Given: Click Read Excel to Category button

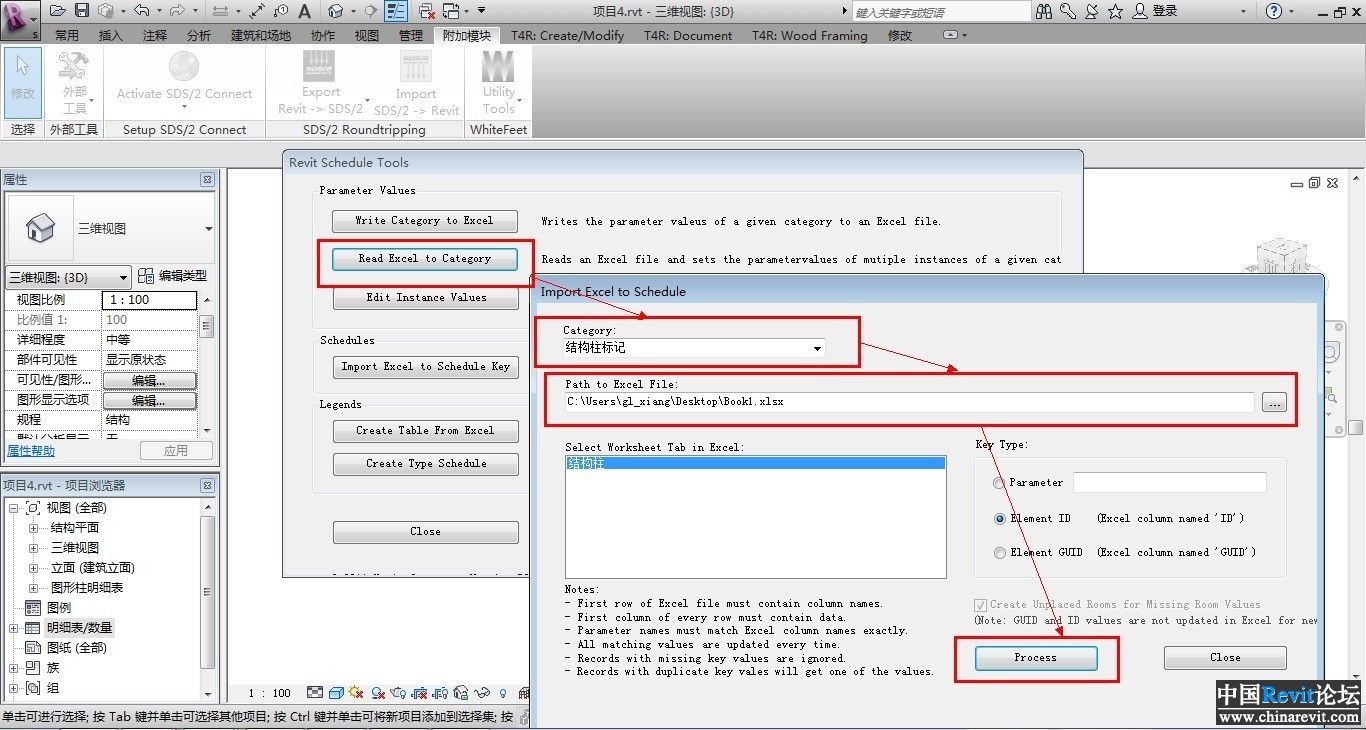Looking at the screenshot, I should click(425, 259).
